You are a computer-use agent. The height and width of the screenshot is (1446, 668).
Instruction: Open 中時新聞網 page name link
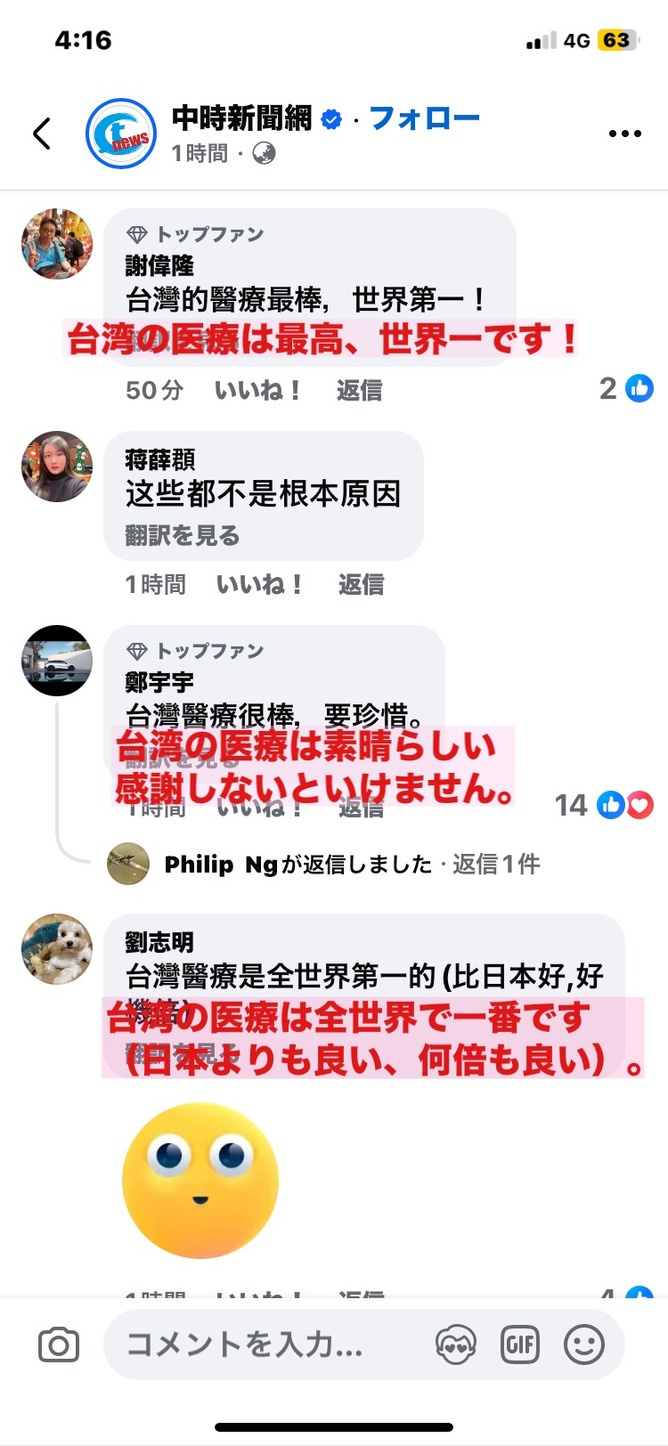(242, 118)
